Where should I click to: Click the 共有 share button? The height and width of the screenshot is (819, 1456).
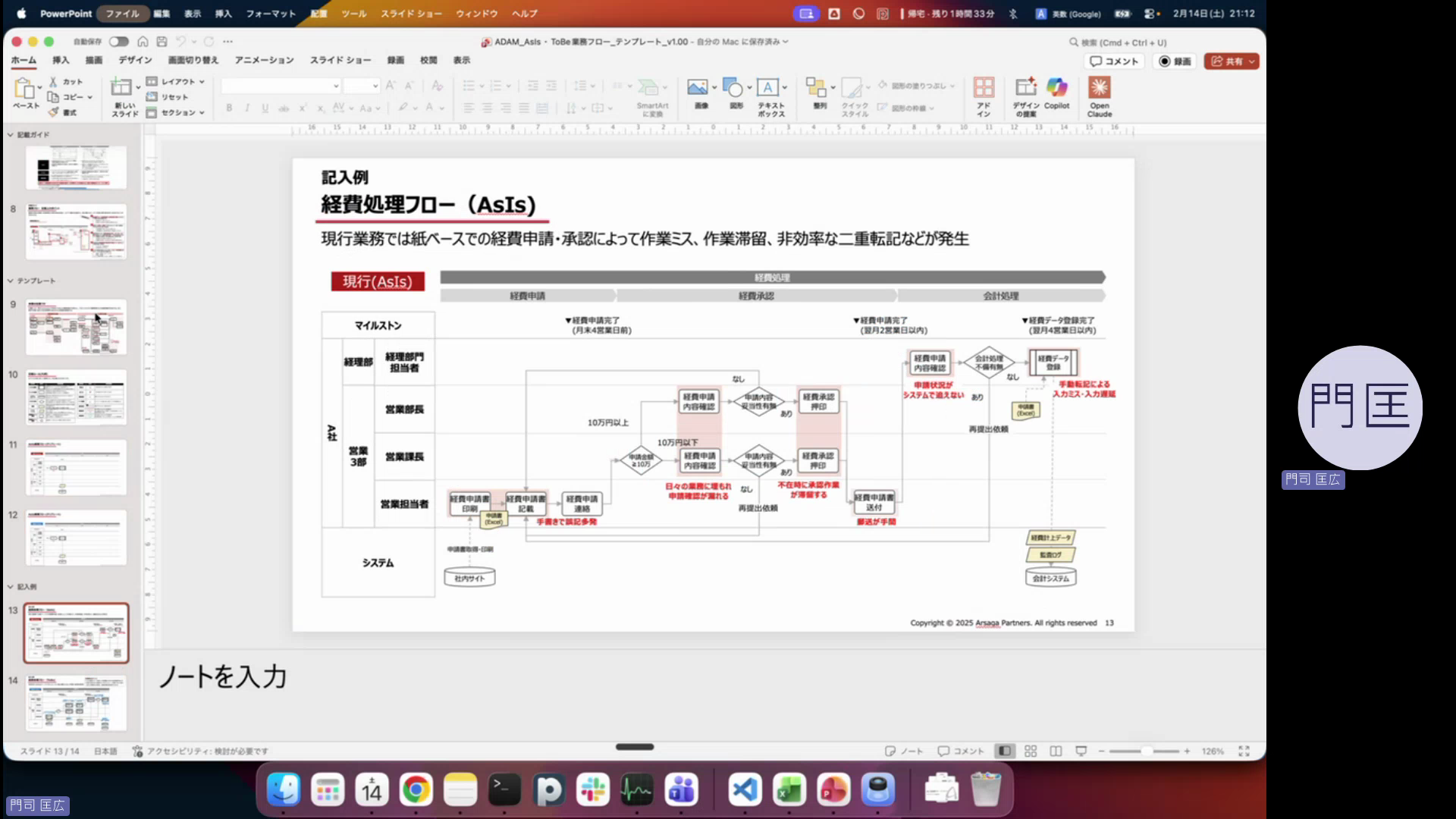pos(1230,61)
